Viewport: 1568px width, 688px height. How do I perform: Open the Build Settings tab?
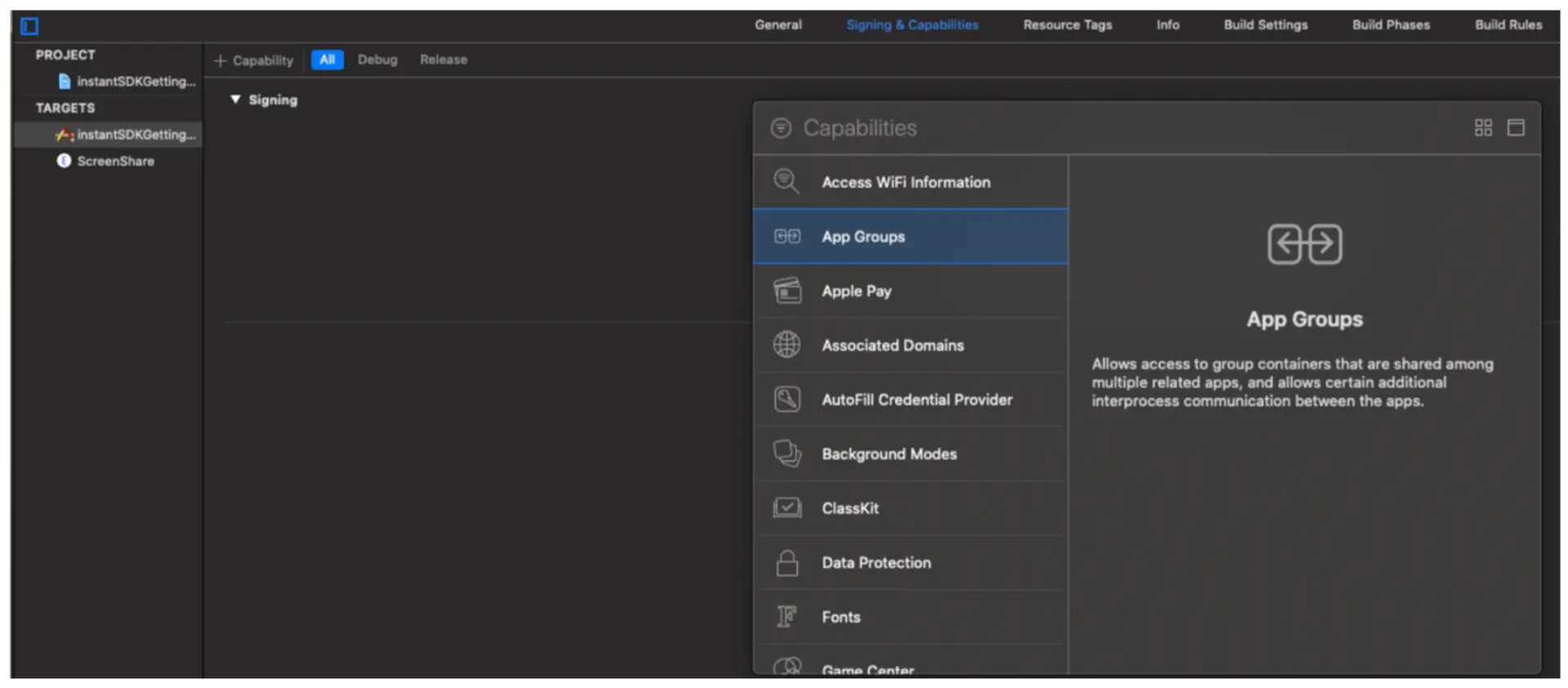(x=1265, y=24)
